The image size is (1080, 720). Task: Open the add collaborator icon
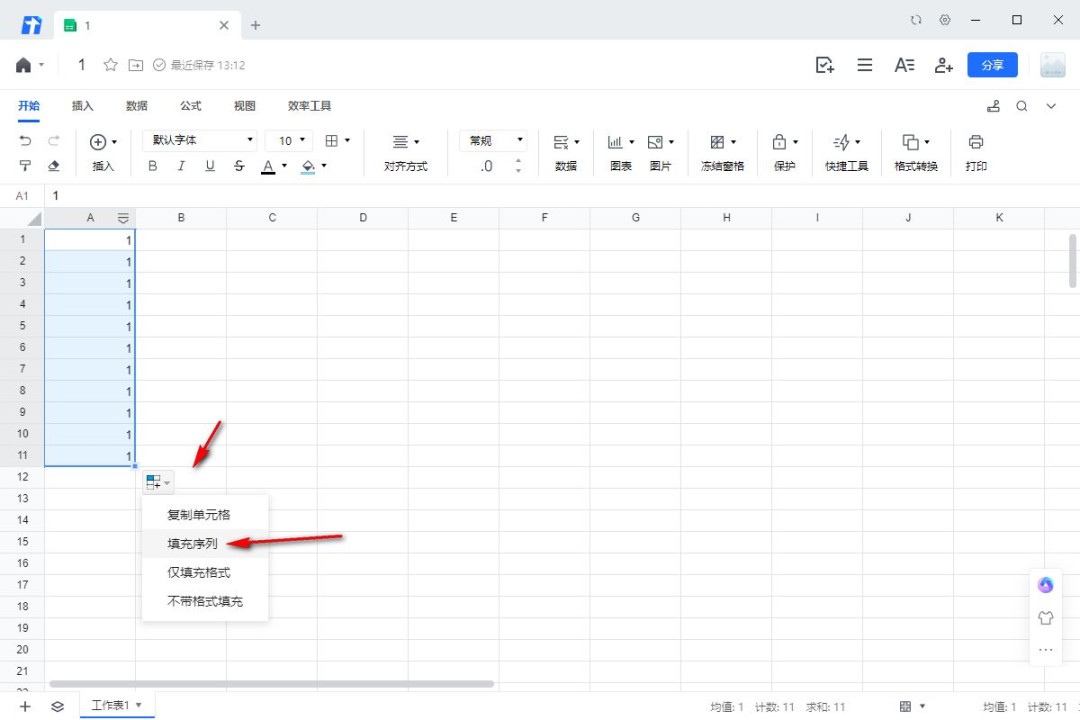pyautogui.click(x=943, y=65)
